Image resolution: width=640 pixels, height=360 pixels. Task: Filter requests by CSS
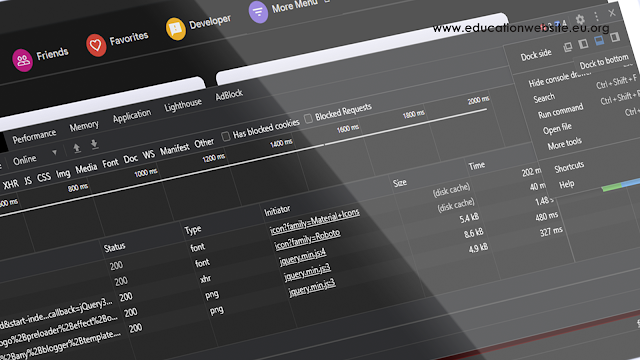click(x=44, y=177)
